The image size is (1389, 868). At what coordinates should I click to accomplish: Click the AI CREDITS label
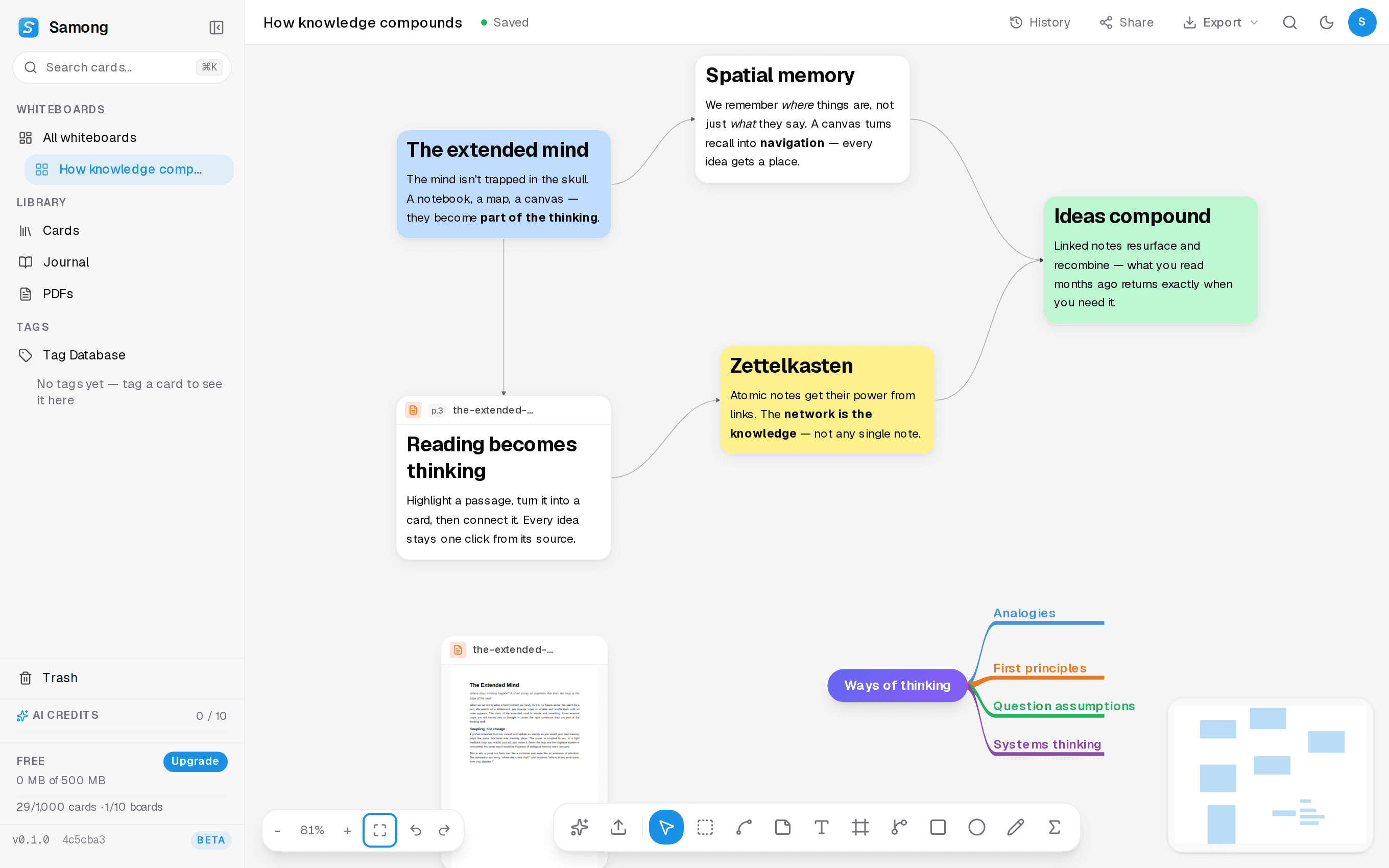tap(65, 715)
